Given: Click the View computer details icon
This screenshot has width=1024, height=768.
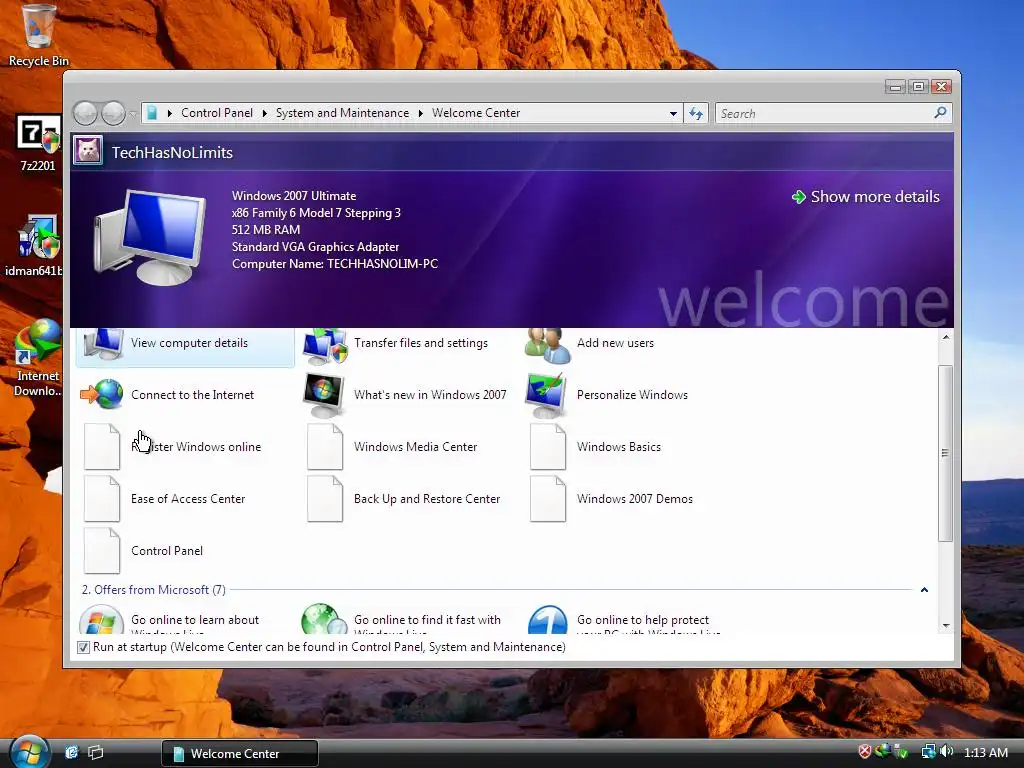Looking at the screenshot, I should pos(103,344).
